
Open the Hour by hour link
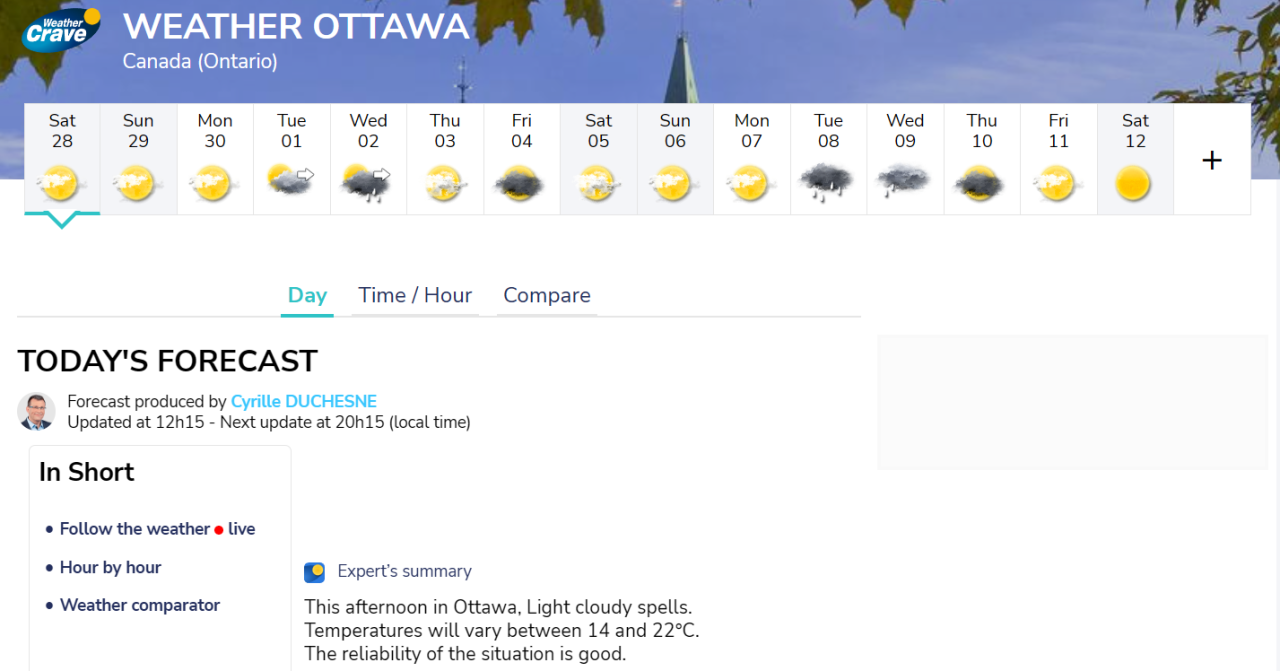click(x=110, y=567)
